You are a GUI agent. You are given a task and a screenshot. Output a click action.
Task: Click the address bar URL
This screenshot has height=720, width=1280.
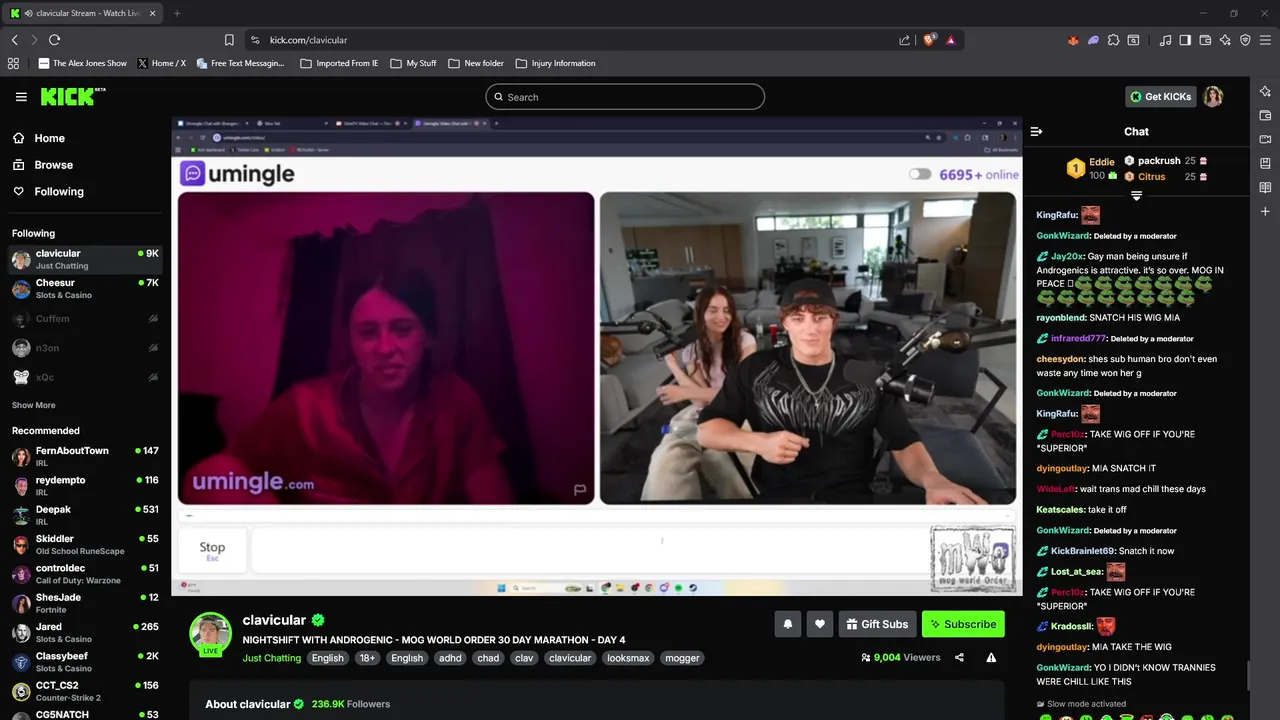308,40
